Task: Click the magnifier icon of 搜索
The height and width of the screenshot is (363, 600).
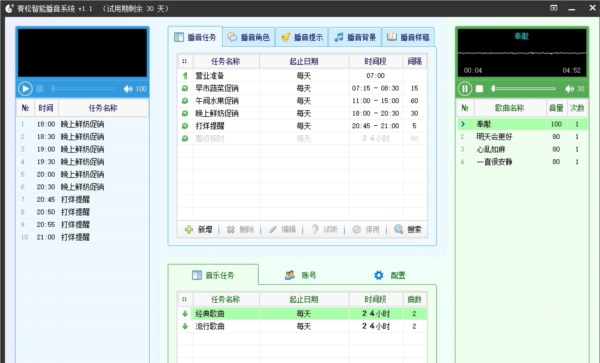Action: click(398, 229)
